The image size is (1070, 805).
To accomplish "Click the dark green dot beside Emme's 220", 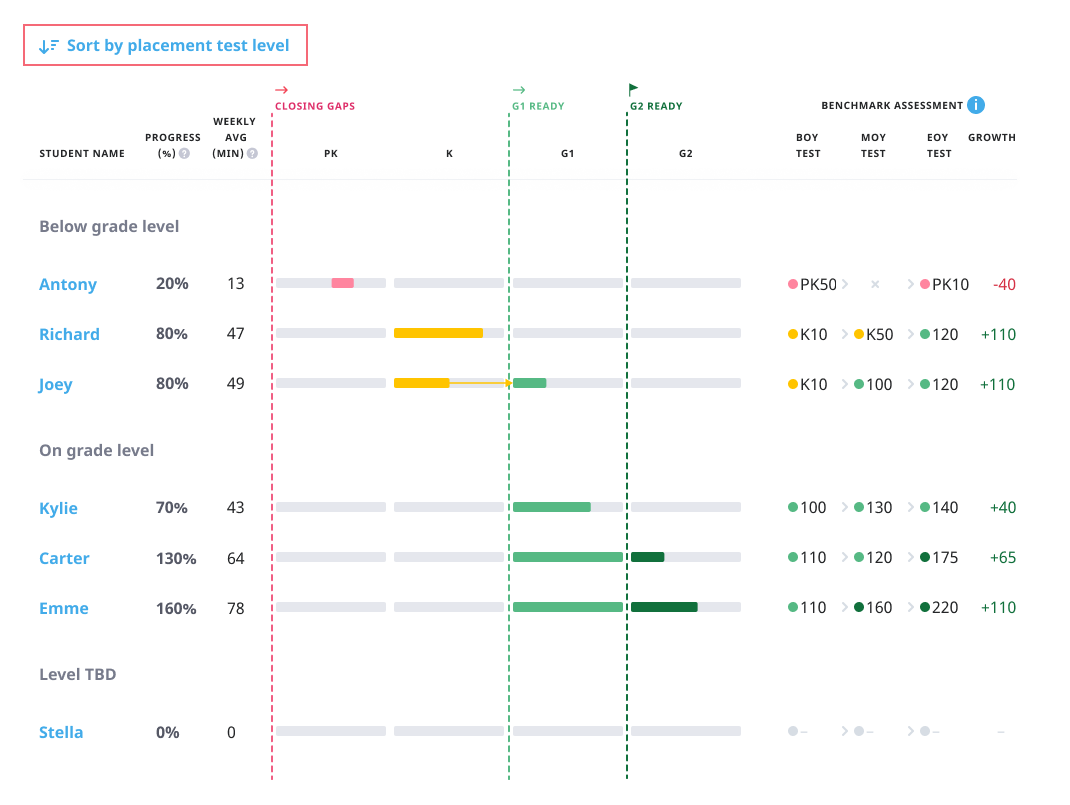I will (x=925, y=608).
